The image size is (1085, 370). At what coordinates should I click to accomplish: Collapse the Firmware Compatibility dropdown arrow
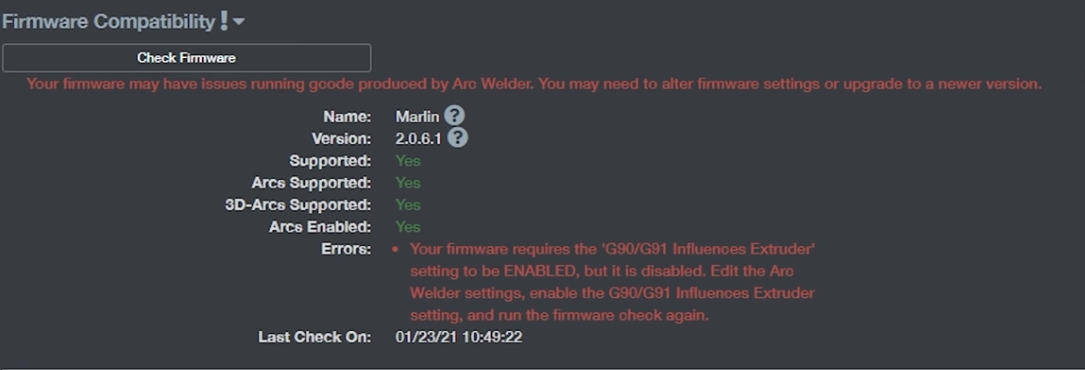coord(239,22)
